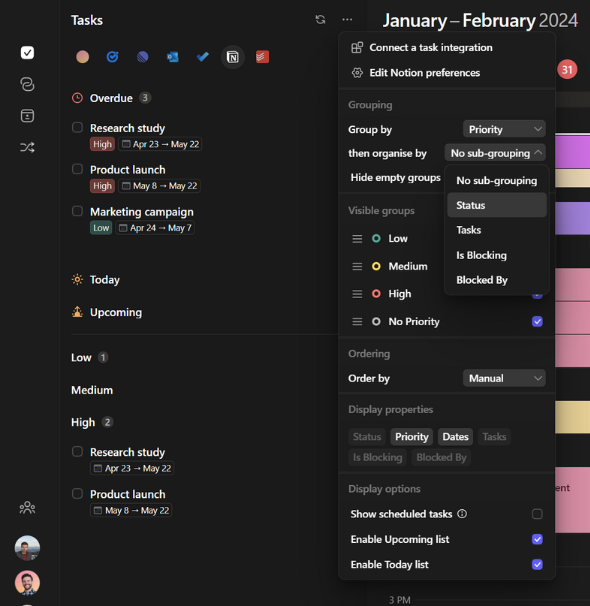The width and height of the screenshot is (590, 606).
Task: Select the Todoist red integration icon
Action: pyautogui.click(x=262, y=57)
